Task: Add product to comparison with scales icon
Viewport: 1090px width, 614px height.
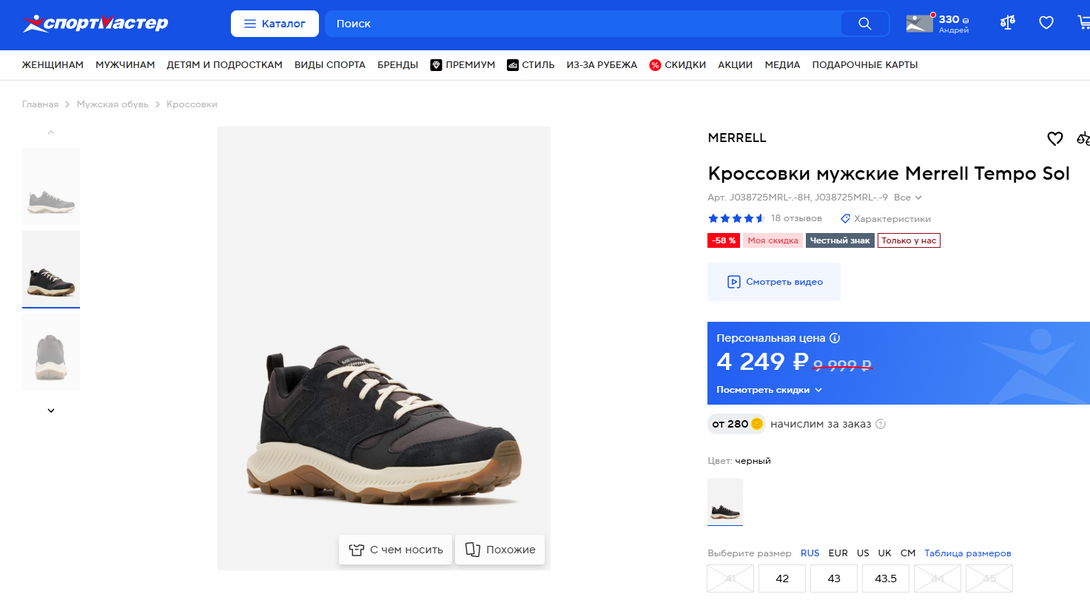Action: tap(1083, 138)
